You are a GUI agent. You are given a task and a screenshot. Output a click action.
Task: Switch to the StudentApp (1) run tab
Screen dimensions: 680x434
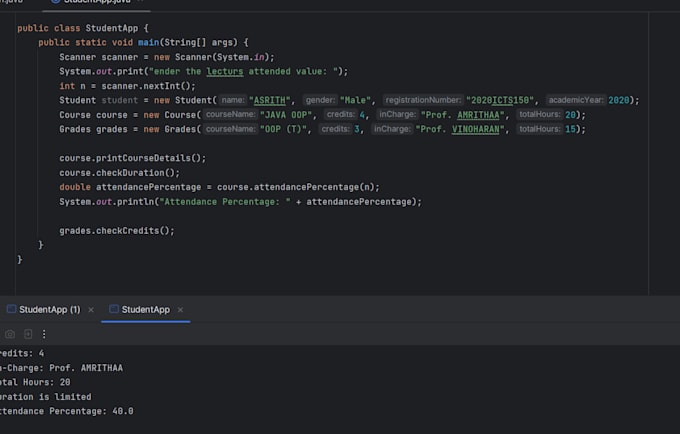click(x=44, y=310)
